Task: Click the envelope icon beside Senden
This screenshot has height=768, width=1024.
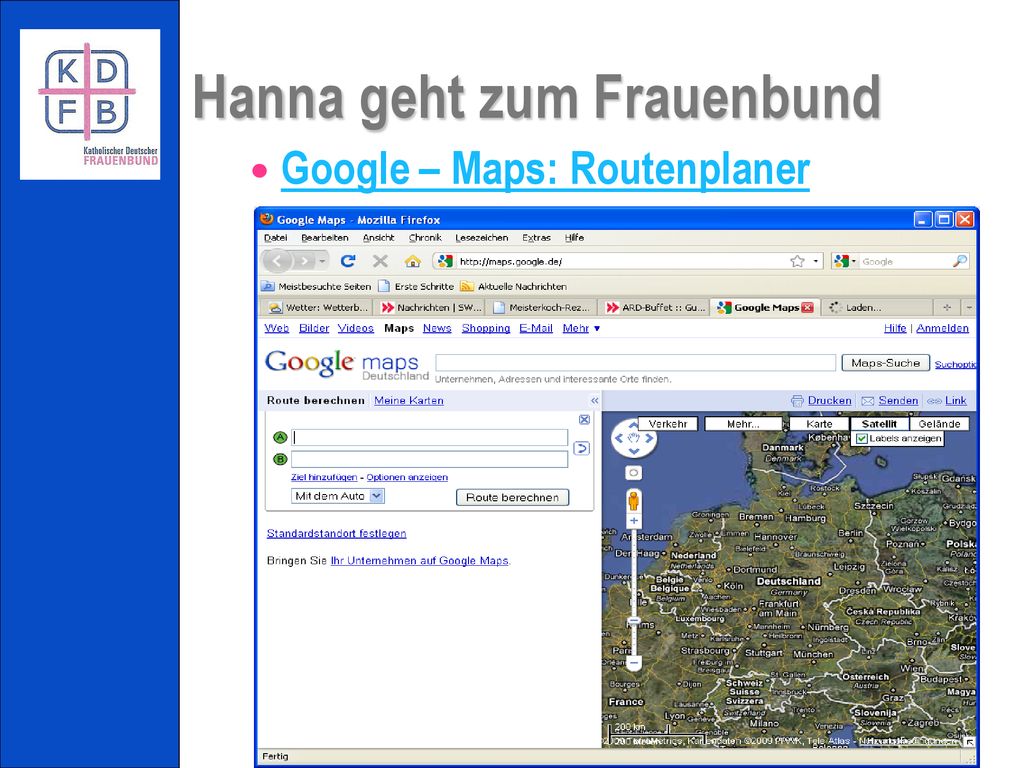Action: 867,401
